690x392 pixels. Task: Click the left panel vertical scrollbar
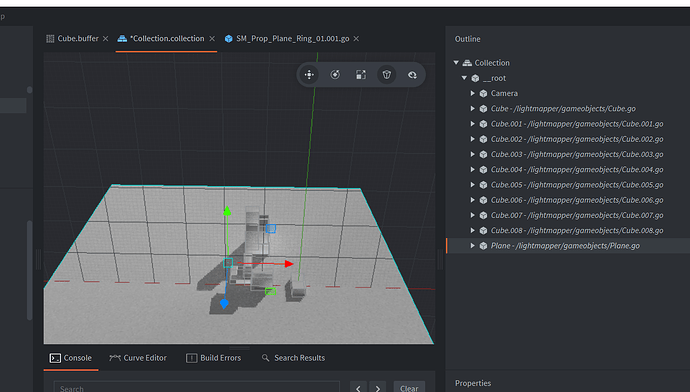(29, 270)
